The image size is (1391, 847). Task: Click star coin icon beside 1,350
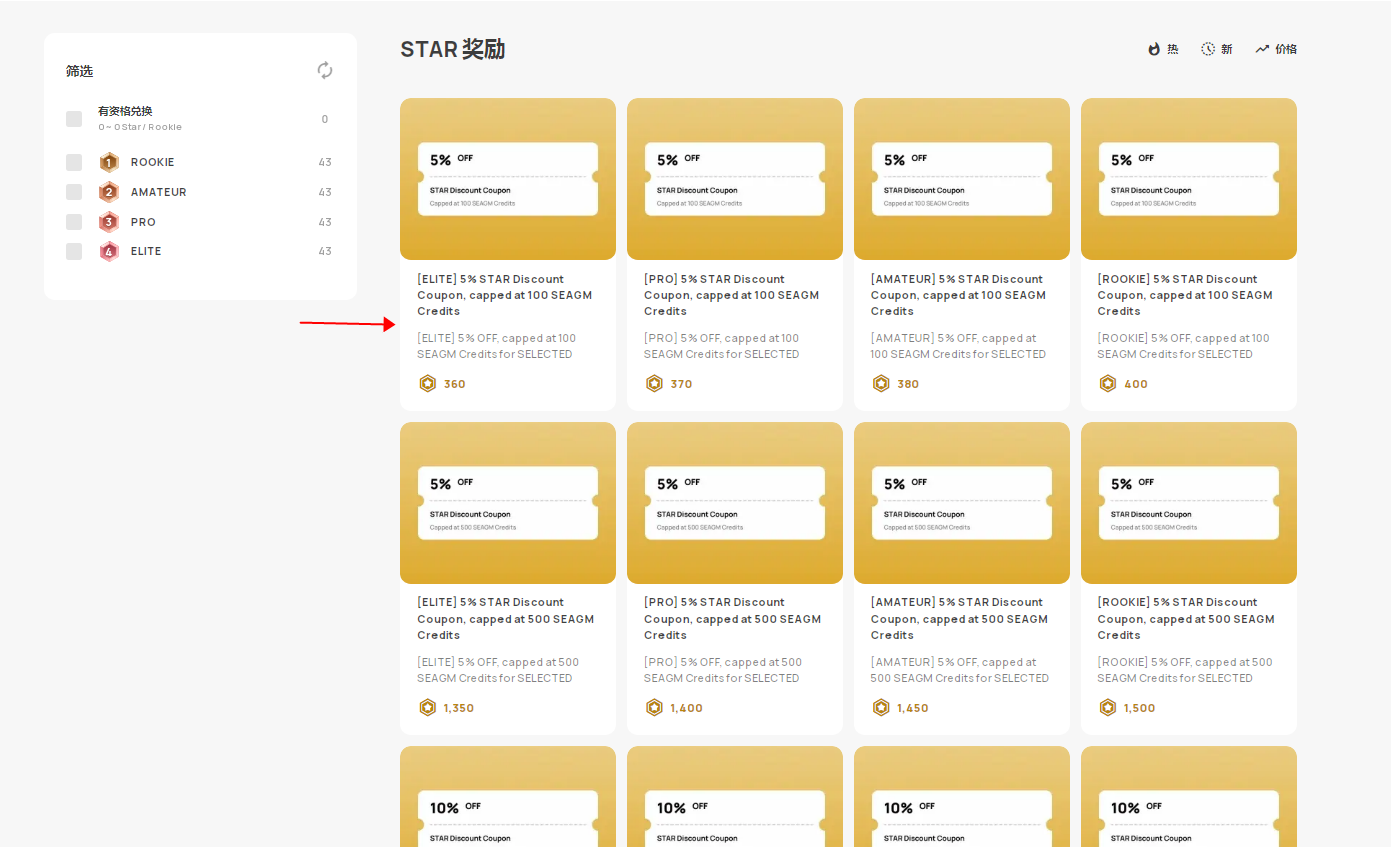[x=428, y=708]
